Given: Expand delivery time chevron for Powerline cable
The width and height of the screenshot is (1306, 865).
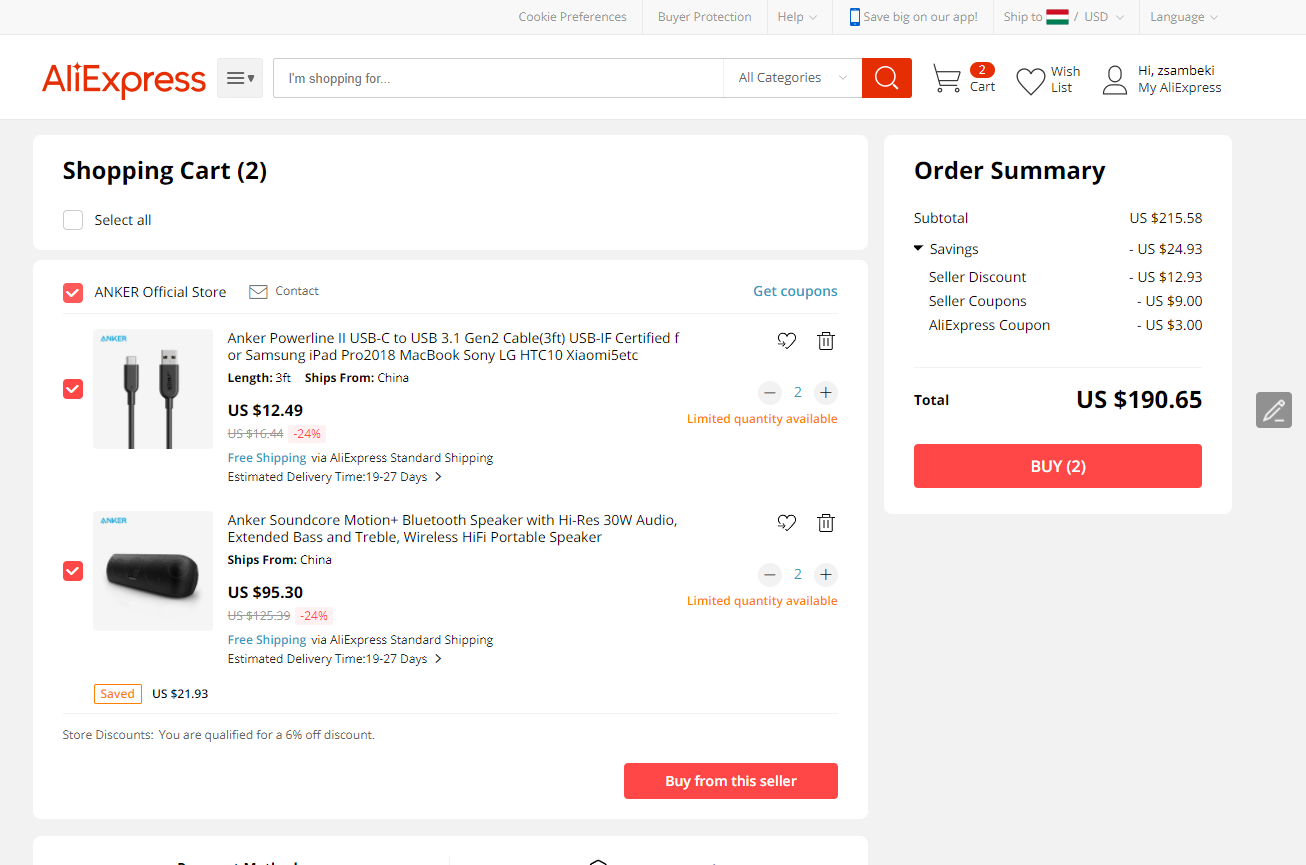Looking at the screenshot, I should click(x=438, y=477).
